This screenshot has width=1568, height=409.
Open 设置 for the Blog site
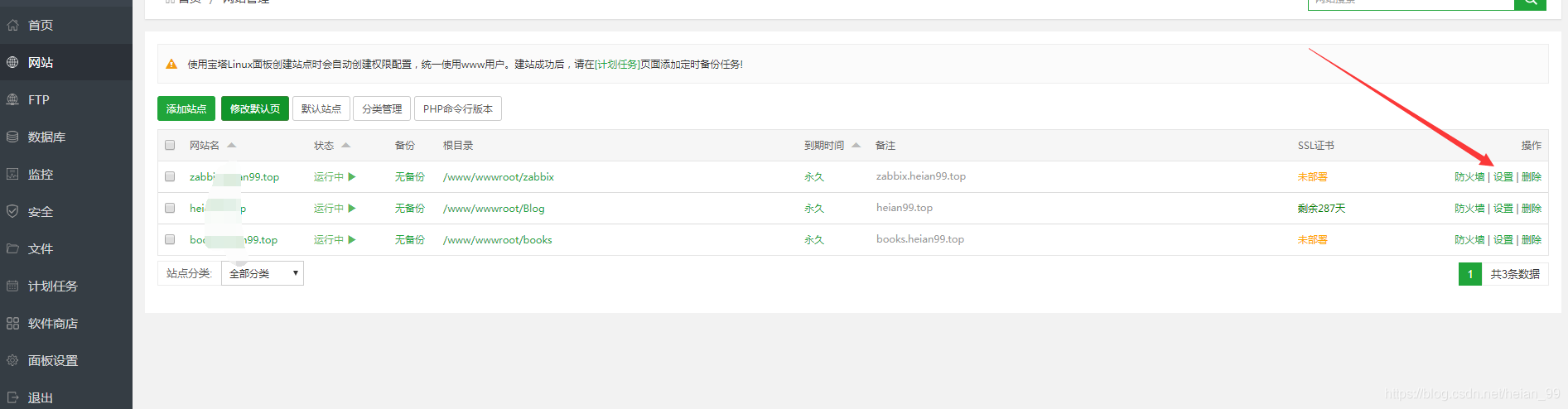(x=1503, y=208)
